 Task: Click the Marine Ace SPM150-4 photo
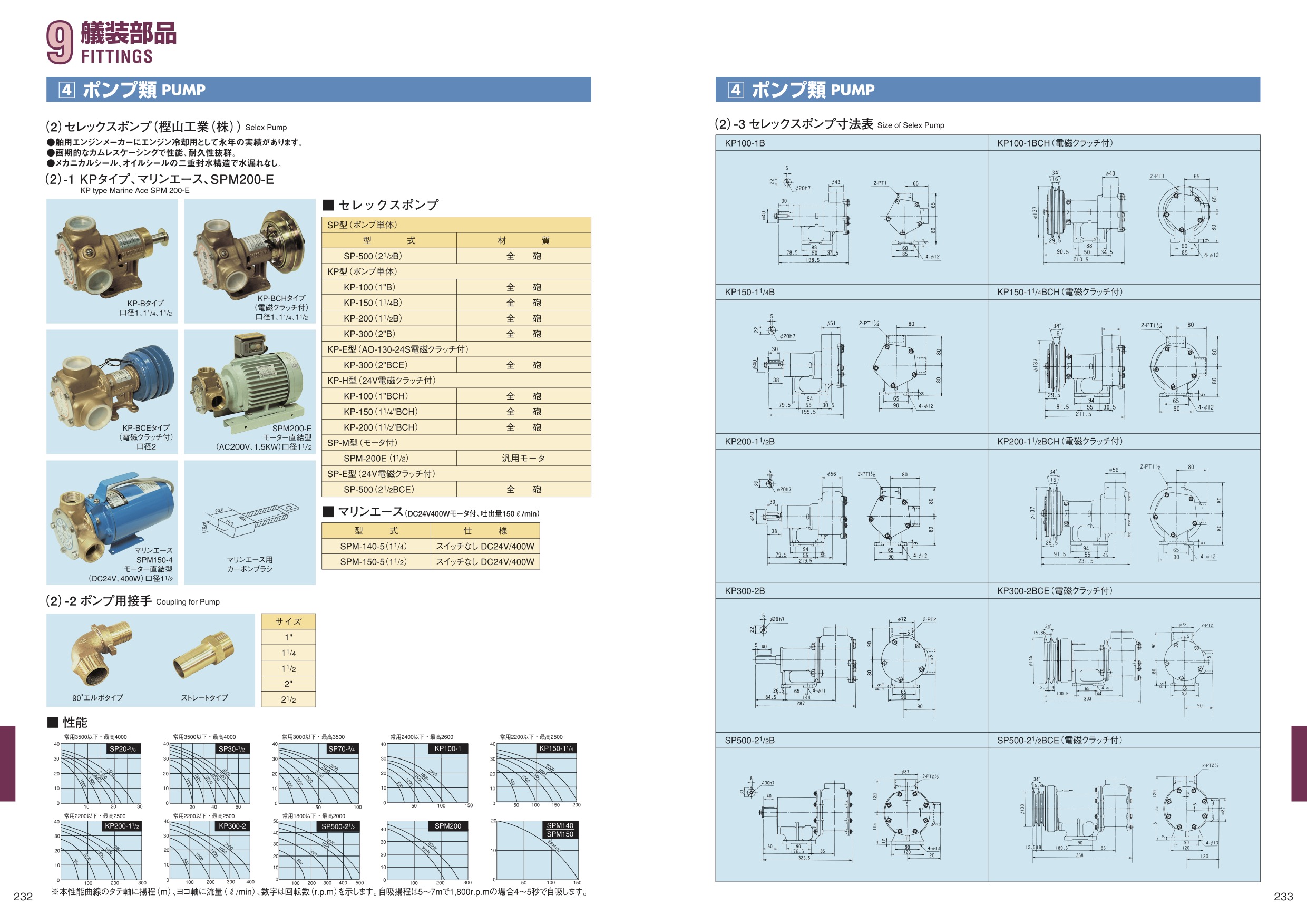pyautogui.click(x=112, y=523)
